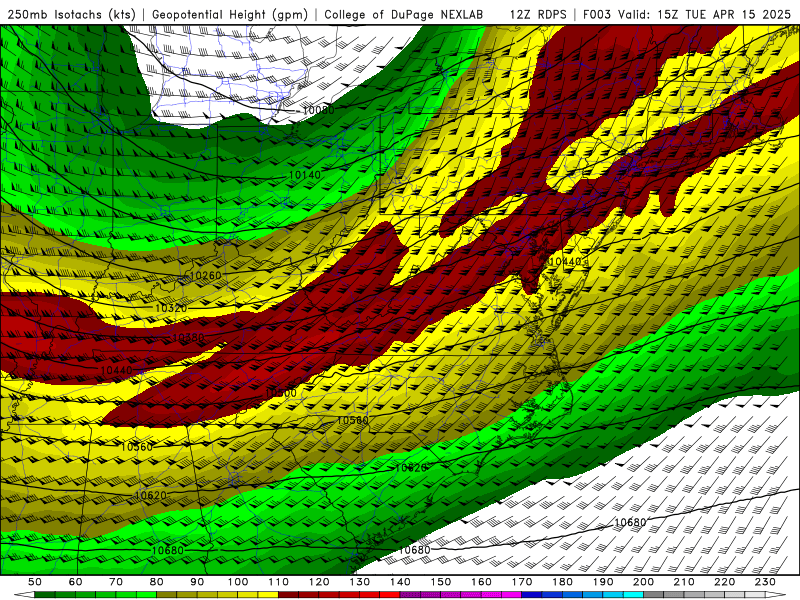This screenshot has width=800, height=600.
Task: Click the 10320 height contour label
Action: point(171,308)
